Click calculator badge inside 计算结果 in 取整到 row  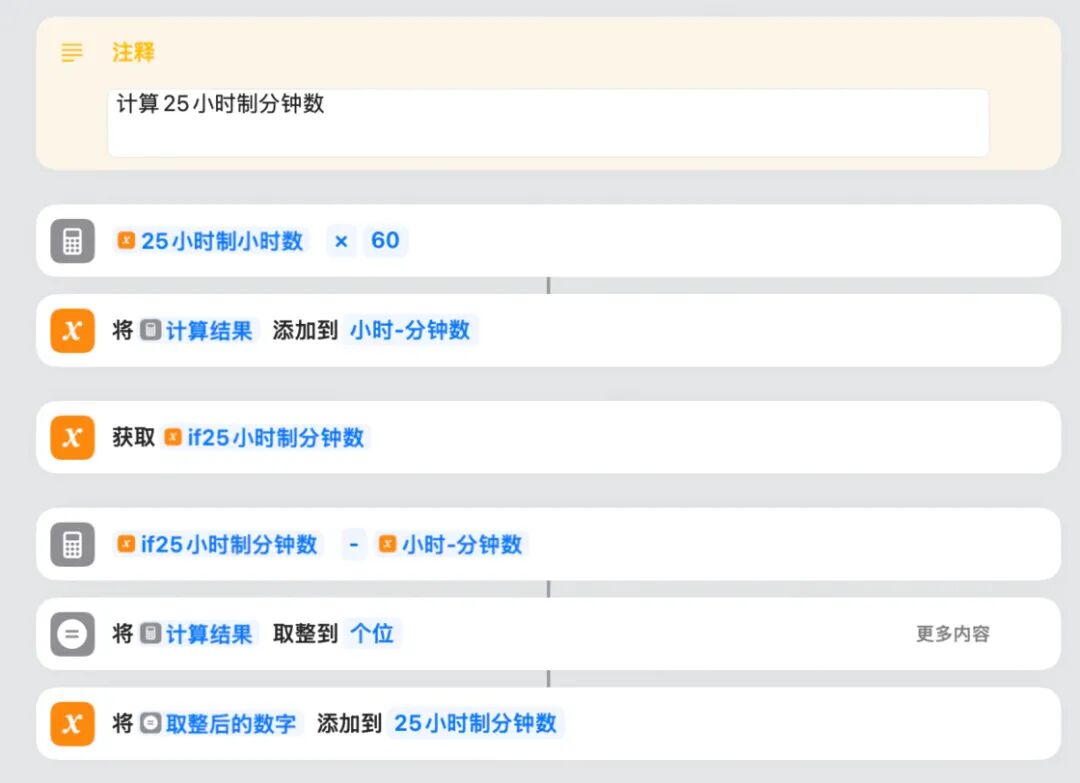[x=151, y=634]
